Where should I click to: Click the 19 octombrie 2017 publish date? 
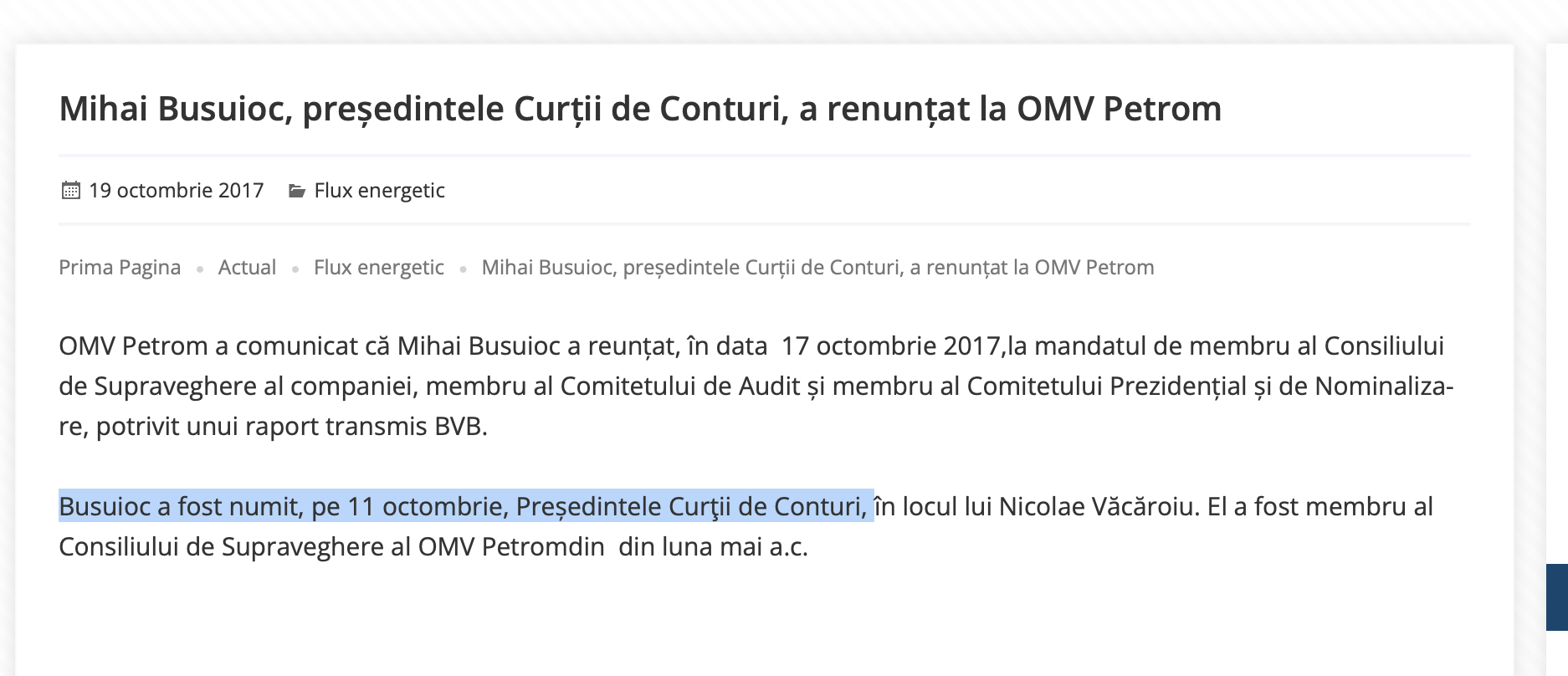(176, 191)
